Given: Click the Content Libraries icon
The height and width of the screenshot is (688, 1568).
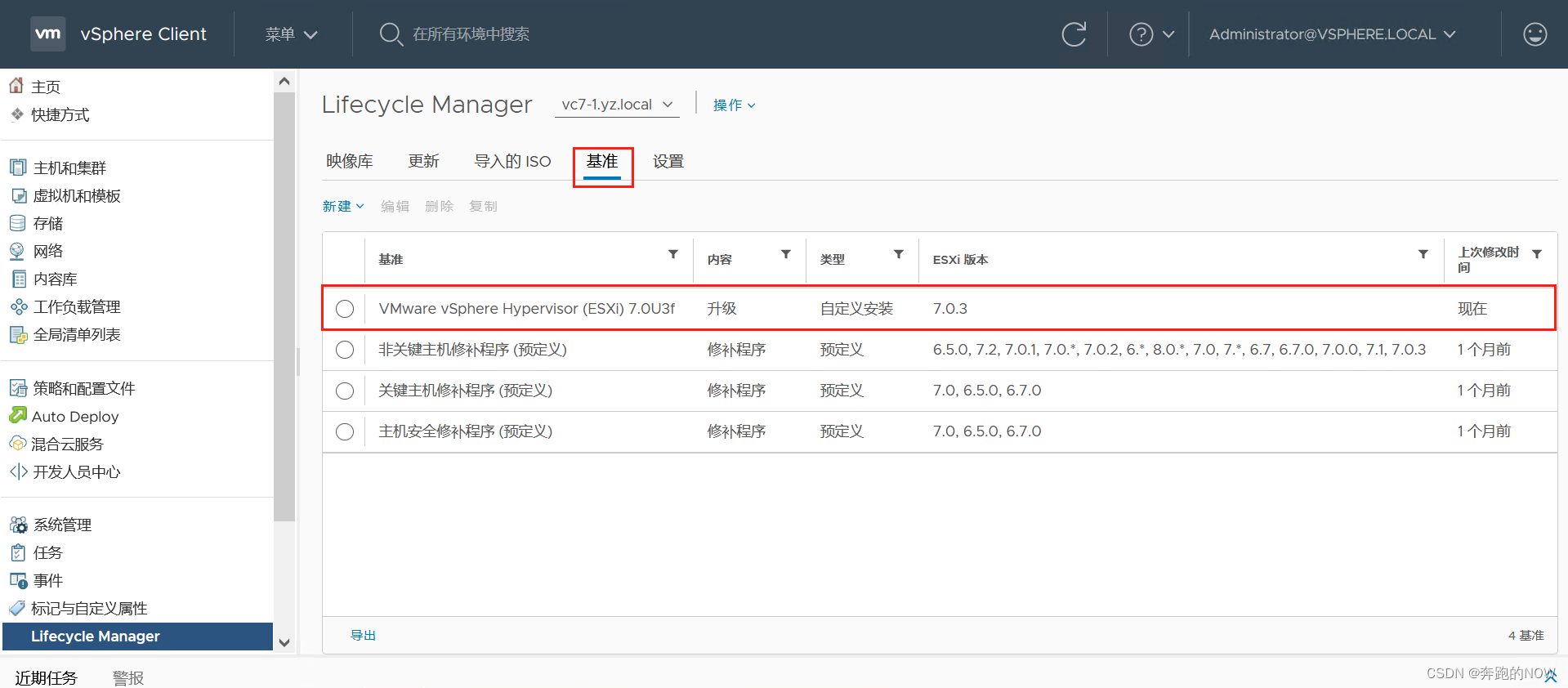Looking at the screenshot, I should point(18,279).
